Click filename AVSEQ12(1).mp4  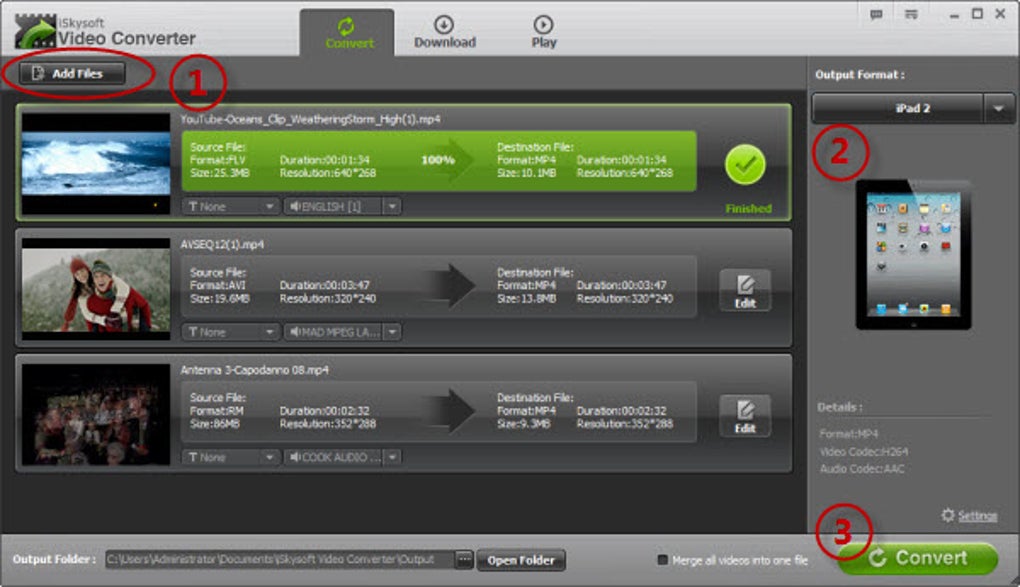coord(222,245)
